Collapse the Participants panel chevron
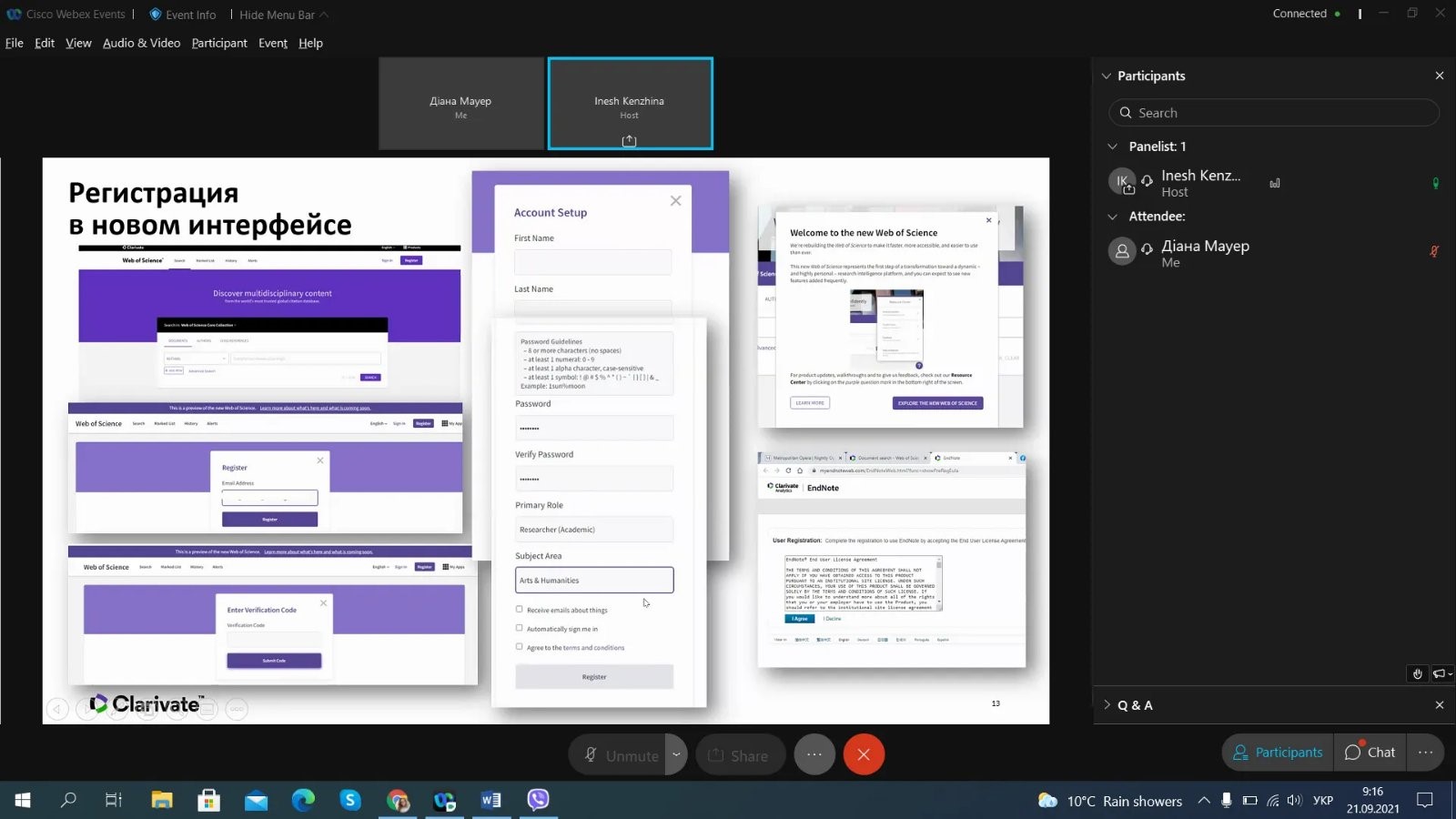The height and width of the screenshot is (819, 1456). point(1107,76)
